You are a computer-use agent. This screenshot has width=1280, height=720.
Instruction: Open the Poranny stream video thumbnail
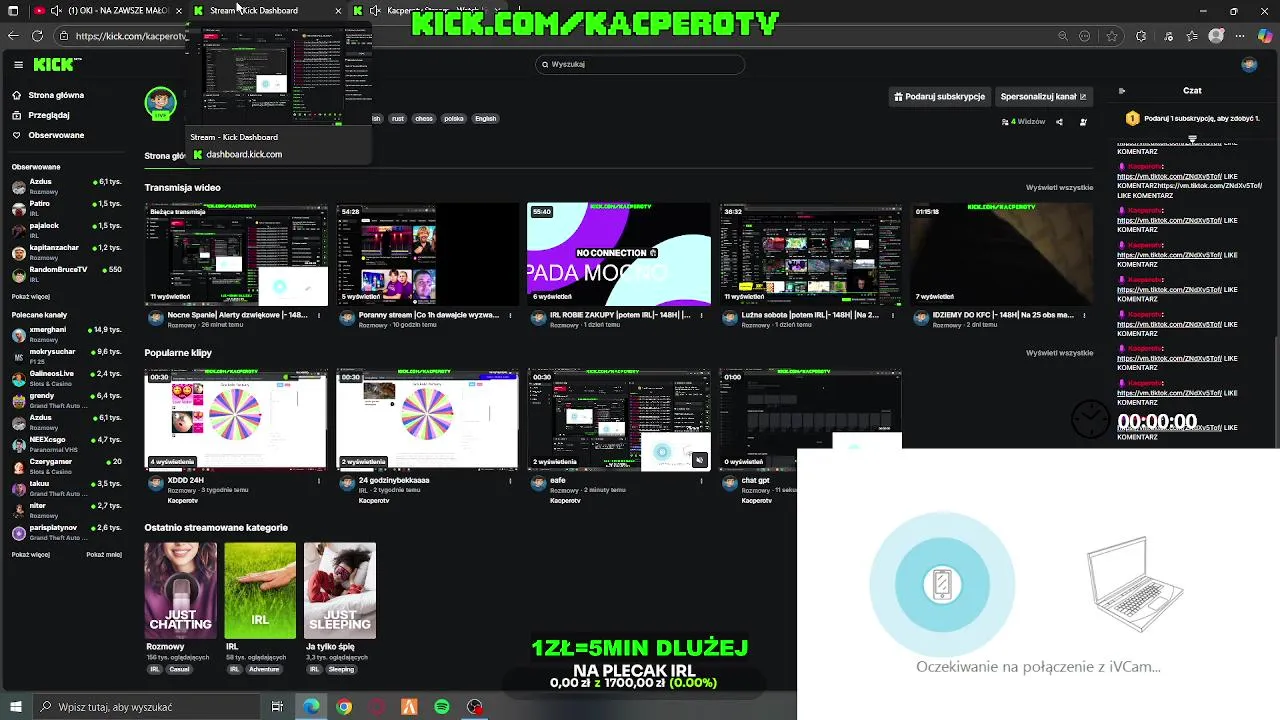tap(427, 254)
